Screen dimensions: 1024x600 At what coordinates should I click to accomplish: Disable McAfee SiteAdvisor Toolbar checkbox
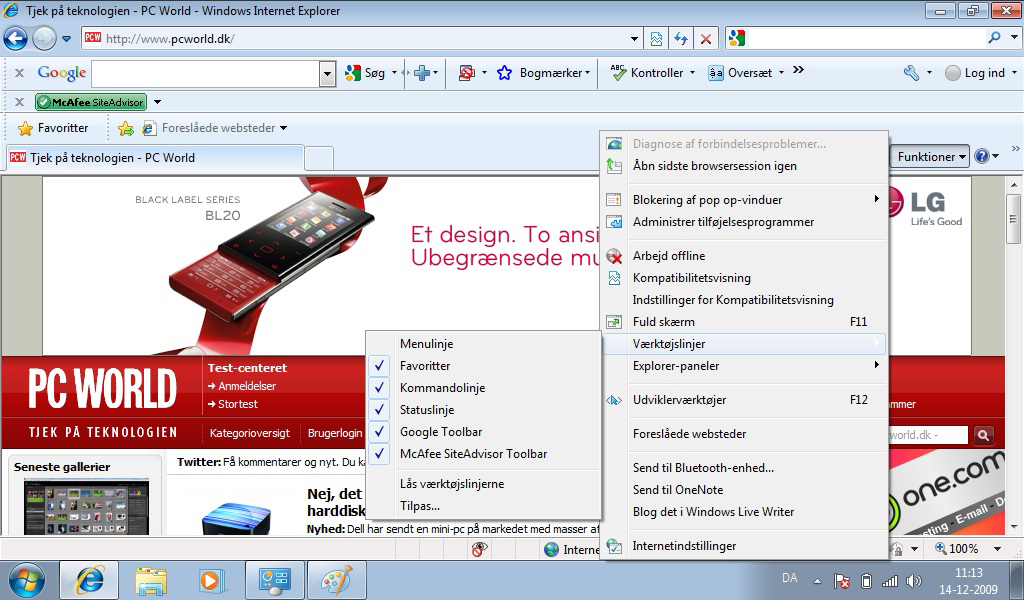[473, 454]
